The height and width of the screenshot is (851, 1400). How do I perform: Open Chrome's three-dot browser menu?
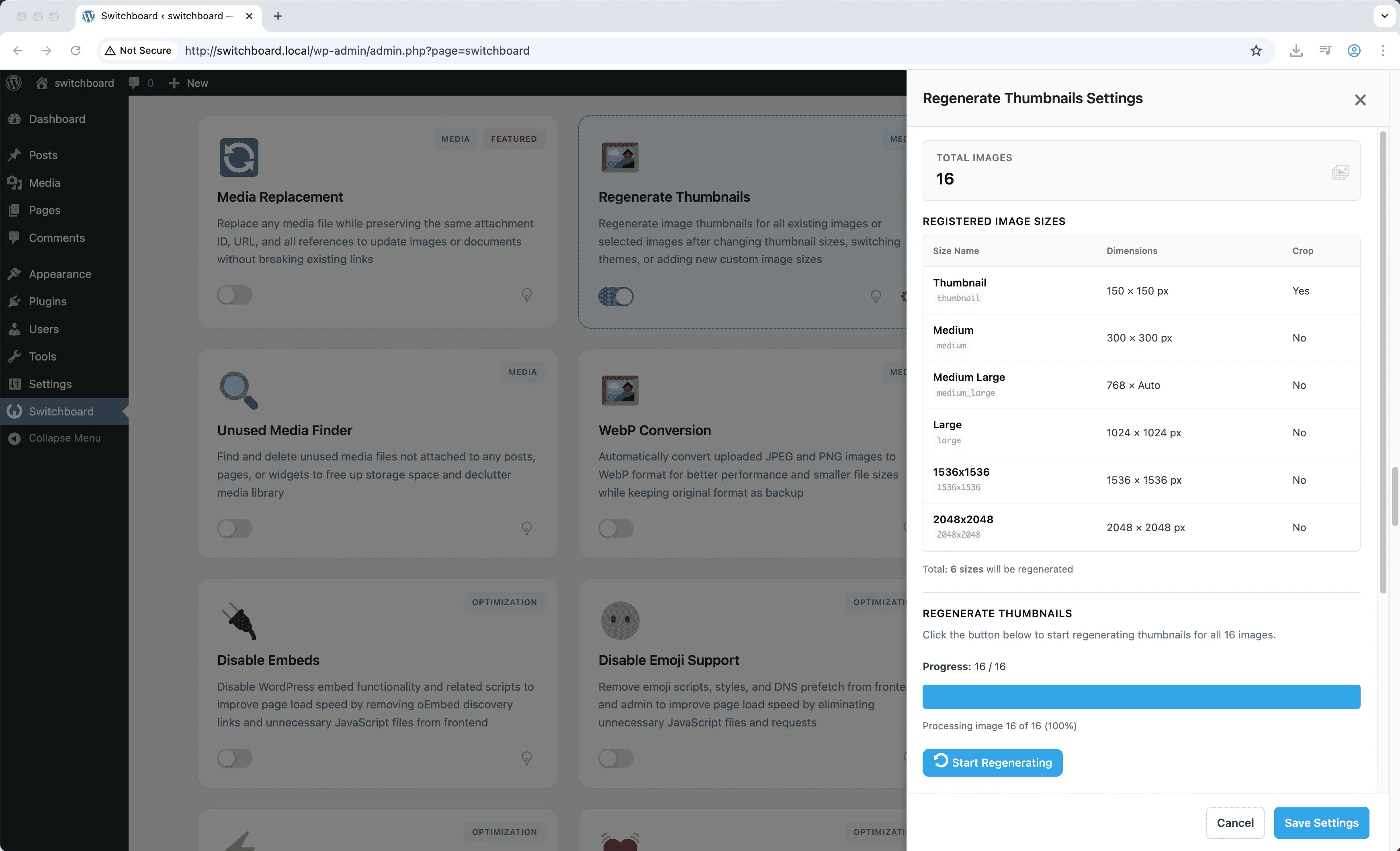(1384, 51)
